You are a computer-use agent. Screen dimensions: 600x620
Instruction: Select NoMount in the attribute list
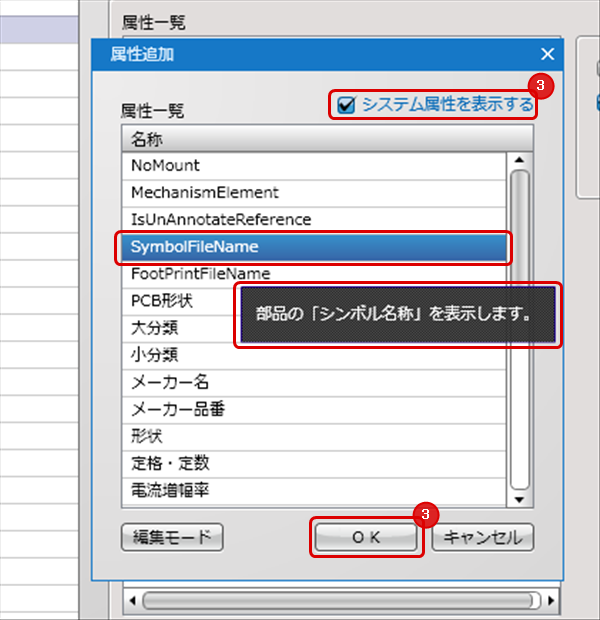pos(166,165)
